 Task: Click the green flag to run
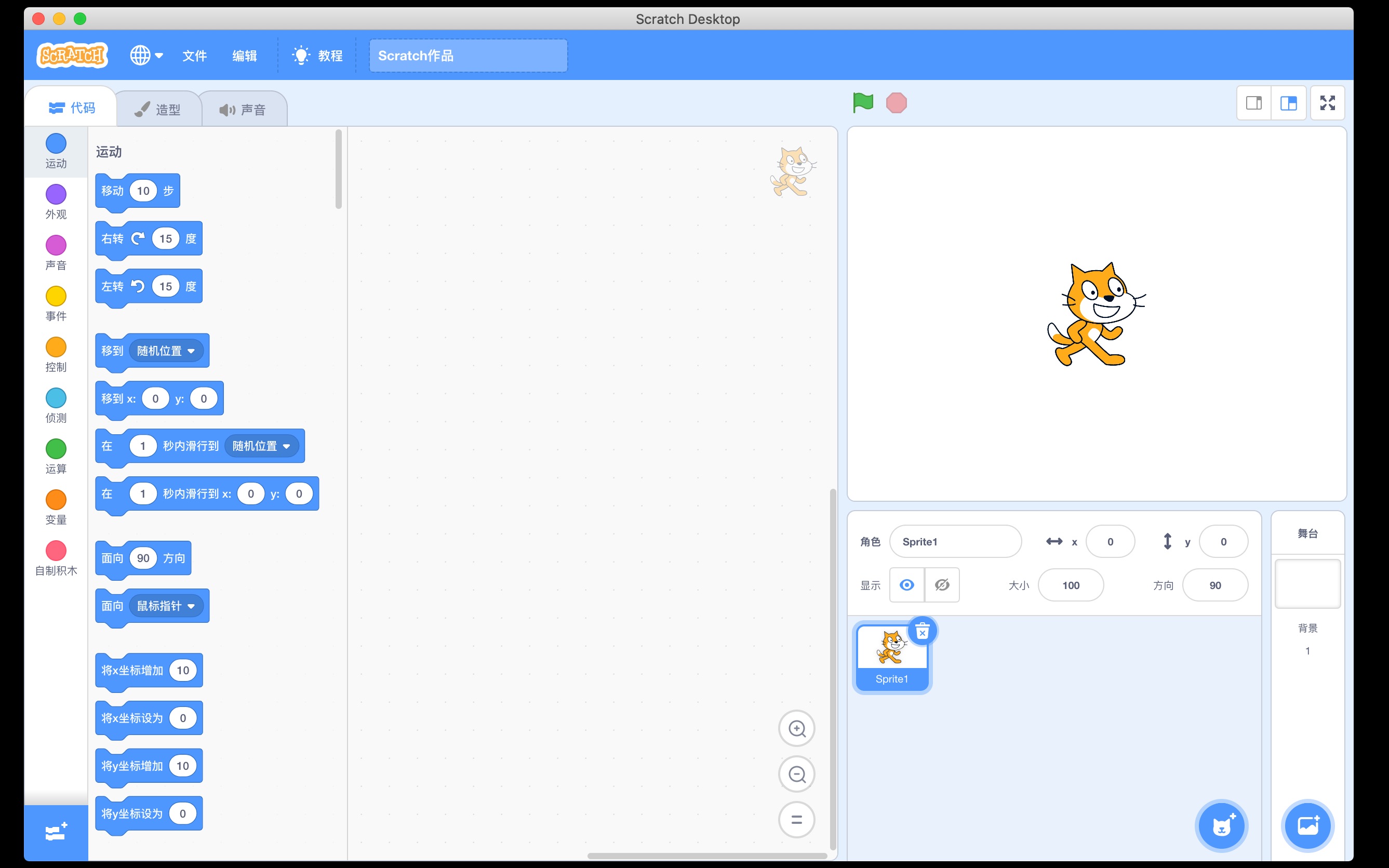pyautogui.click(x=862, y=103)
